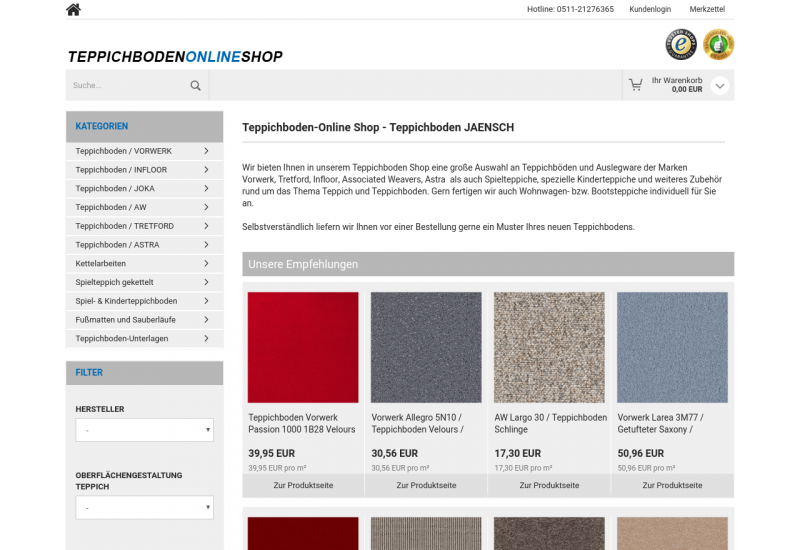Expand chevron next to Teppichboden / JOKA
The image size is (800, 550).
click(x=206, y=188)
